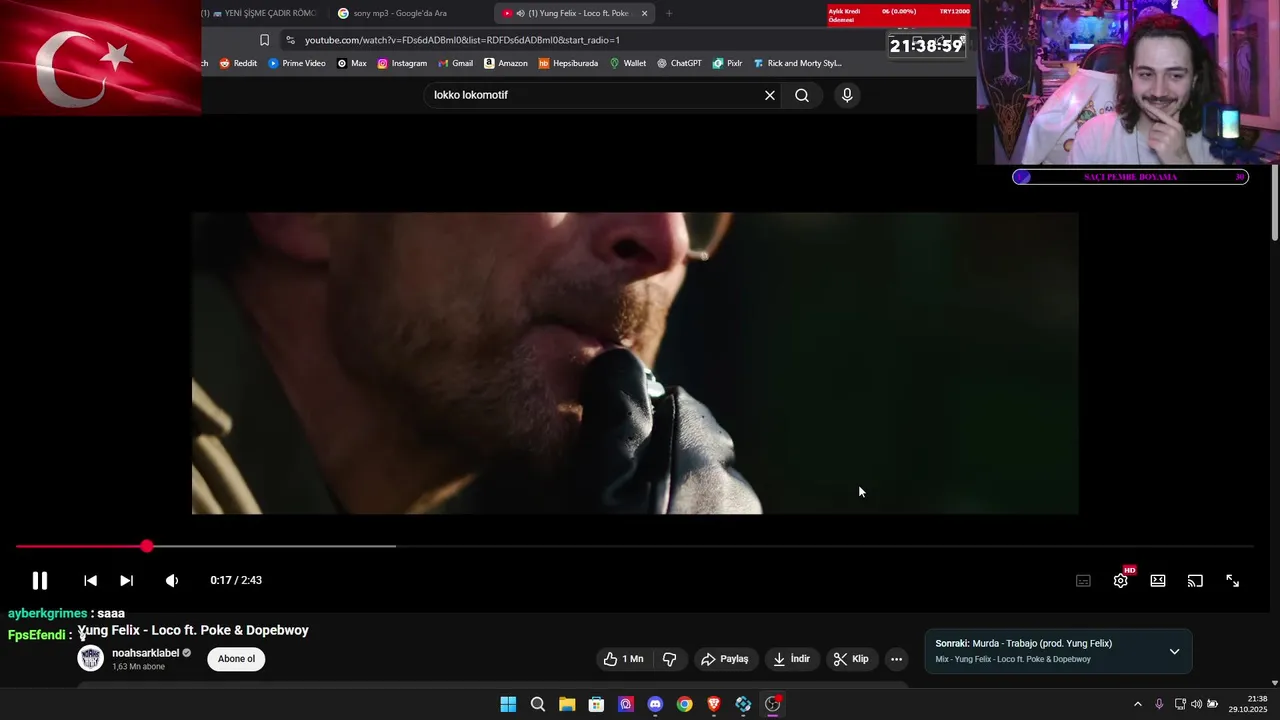Viewport: 1280px width, 720px height.
Task: Open the taskbar clock showing 21:38
Action: pyautogui.click(x=1248, y=704)
